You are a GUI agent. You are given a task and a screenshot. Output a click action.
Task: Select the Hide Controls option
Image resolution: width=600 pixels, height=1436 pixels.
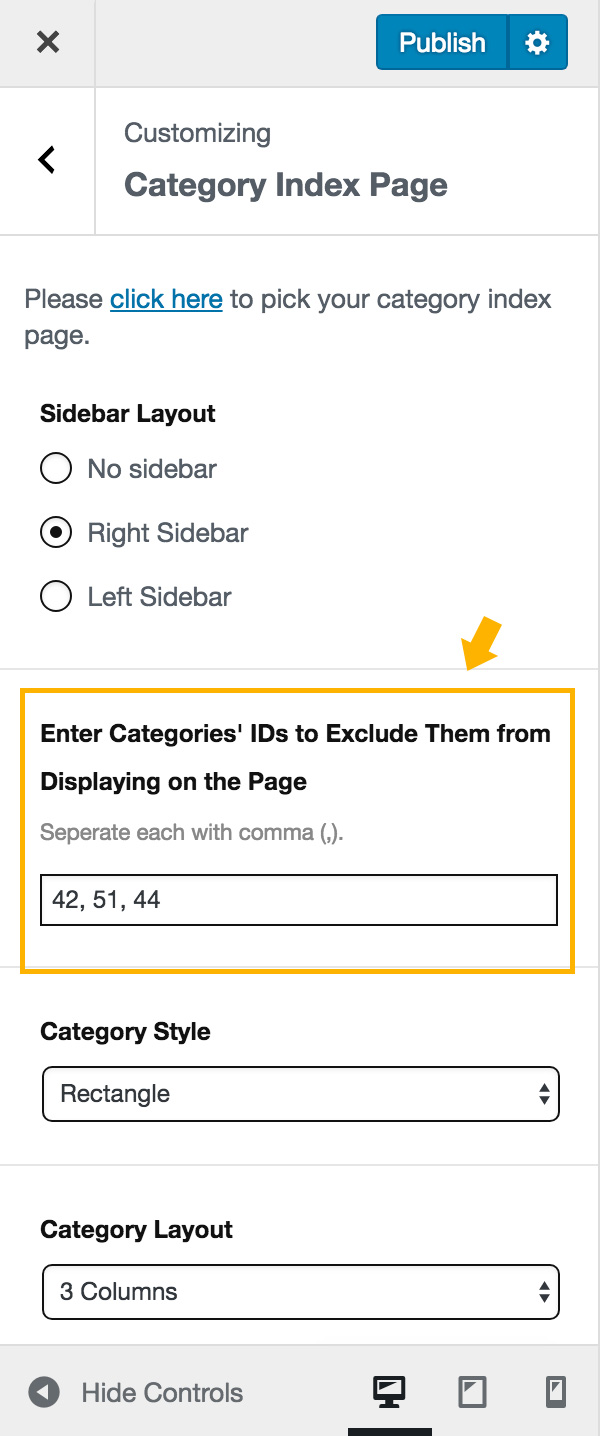[x=161, y=1392]
